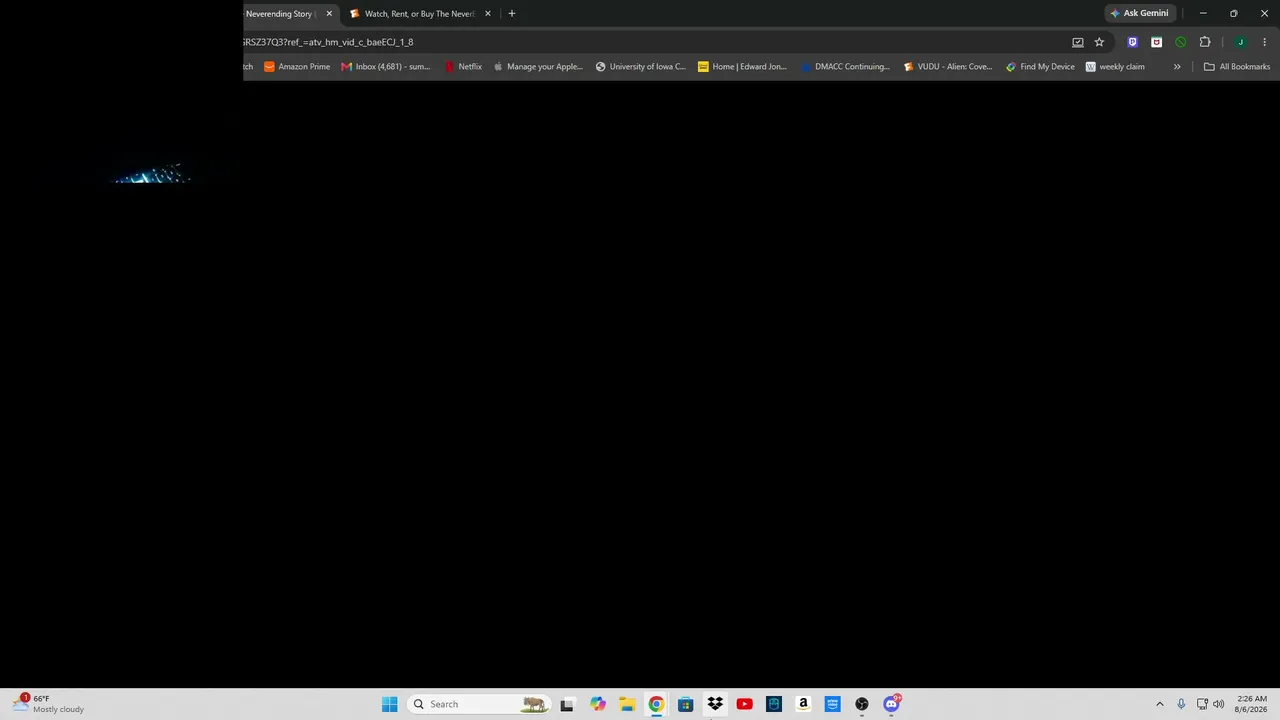
Task: Open Dropbox from the taskbar
Action: click(715, 704)
